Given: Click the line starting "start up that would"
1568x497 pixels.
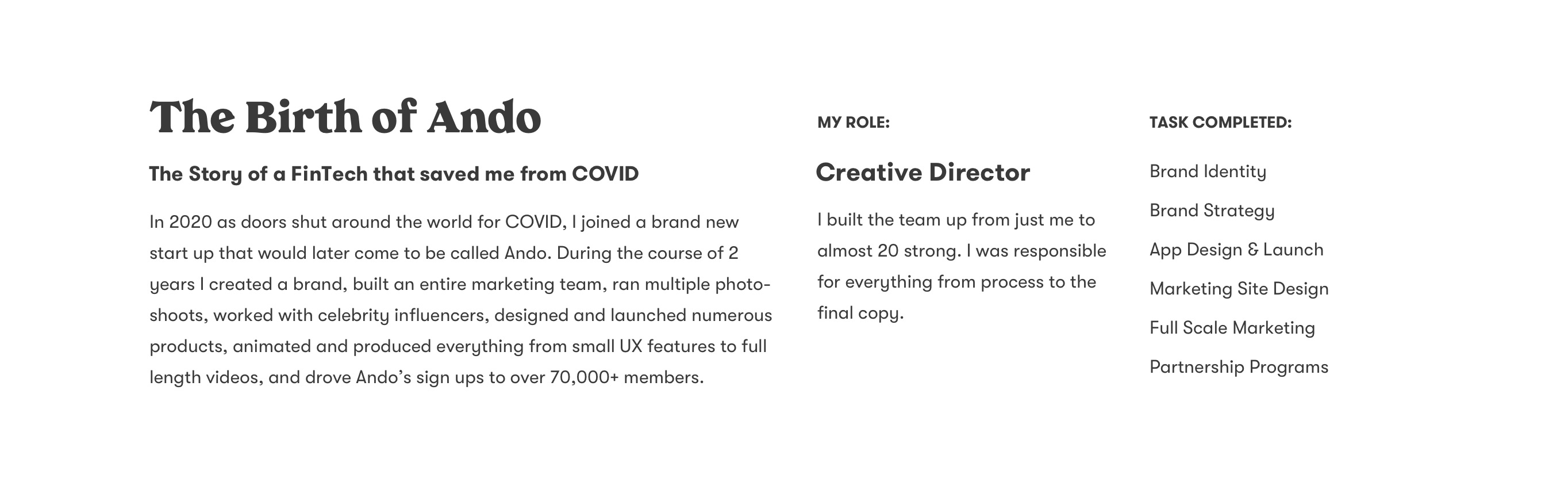Looking at the screenshot, I should 444,253.
